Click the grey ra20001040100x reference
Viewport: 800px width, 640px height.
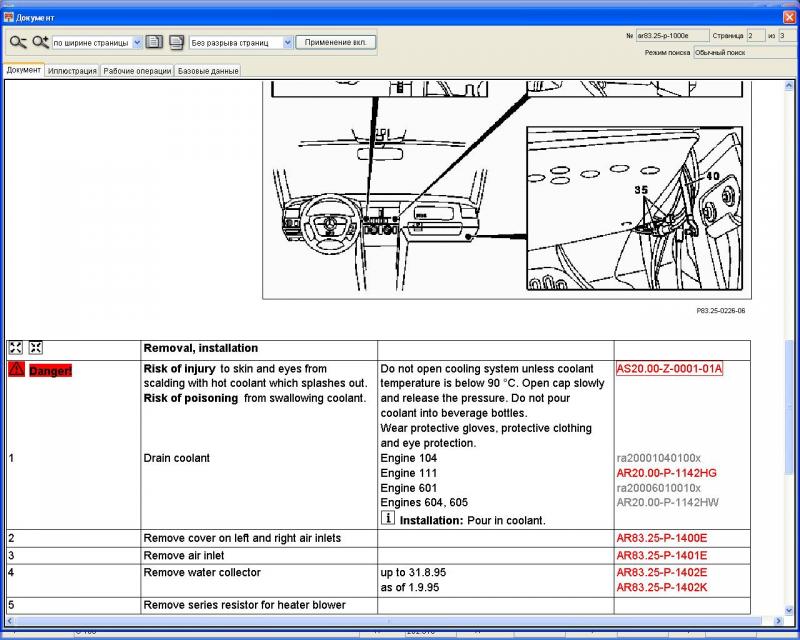[x=659, y=458]
